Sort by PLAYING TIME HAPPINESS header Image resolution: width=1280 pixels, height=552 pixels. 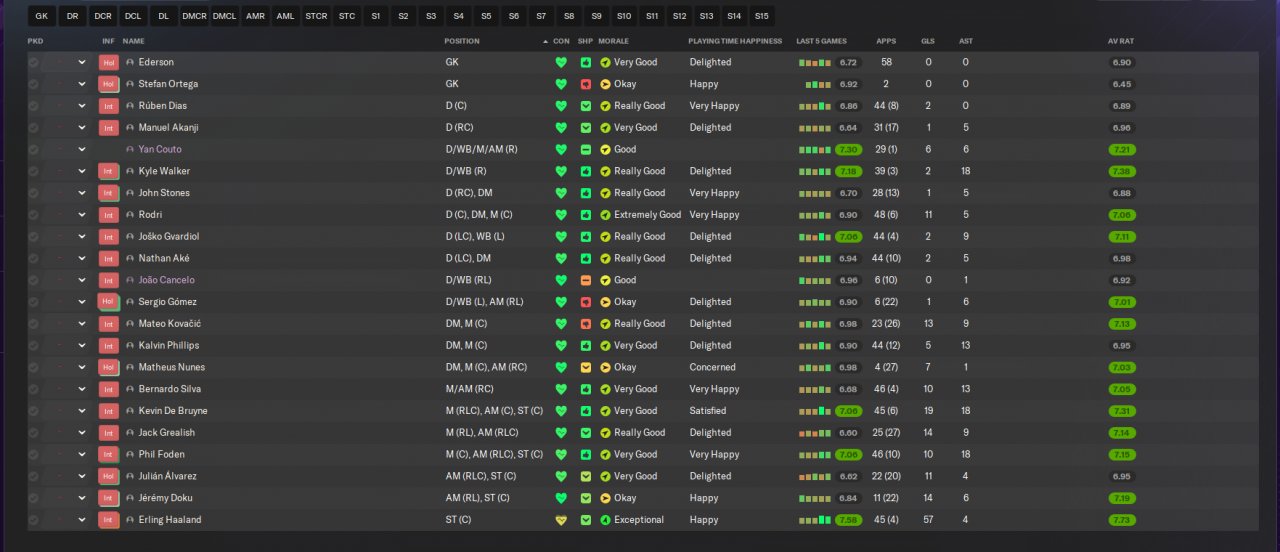736,41
